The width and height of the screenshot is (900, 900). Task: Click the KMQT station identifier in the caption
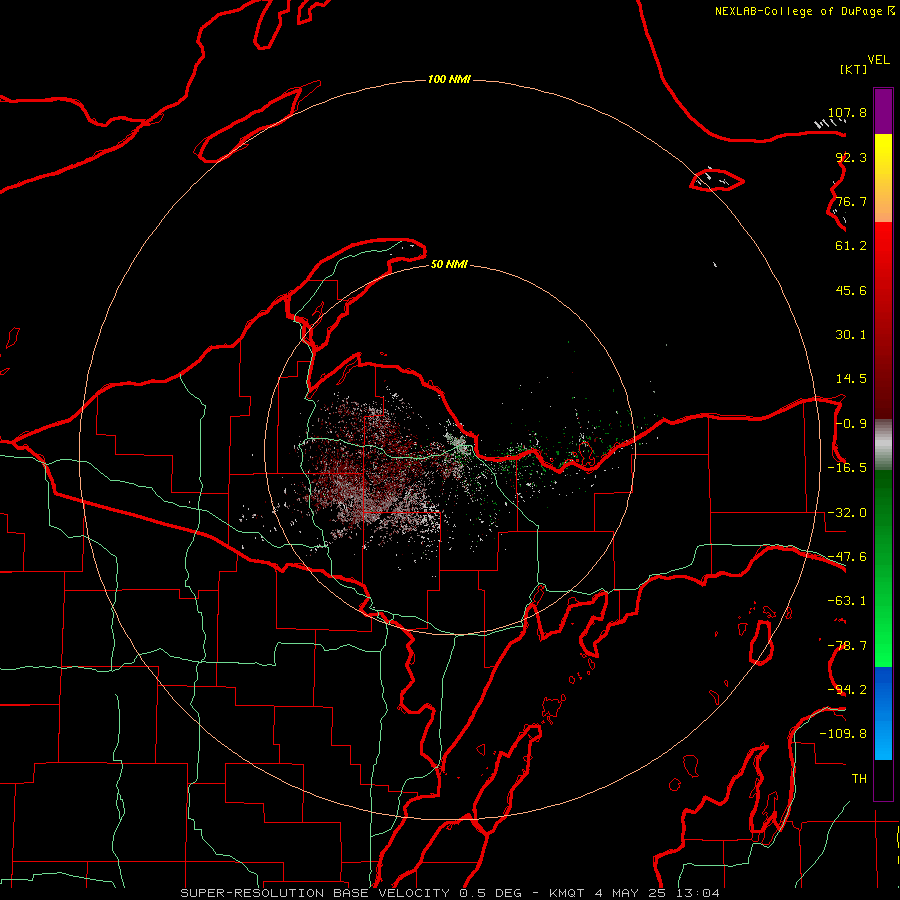pyautogui.click(x=567, y=893)
